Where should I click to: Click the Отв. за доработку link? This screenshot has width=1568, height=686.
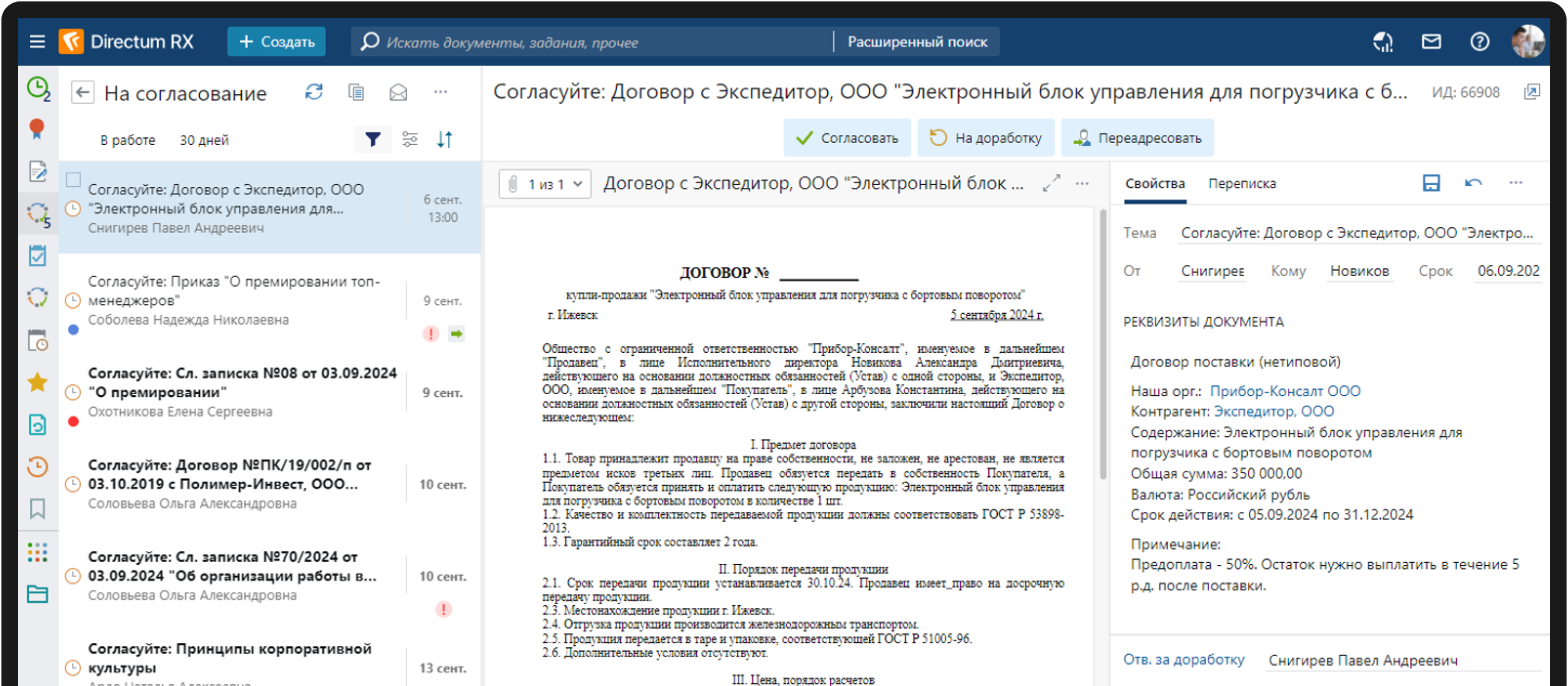point(1184,660)
